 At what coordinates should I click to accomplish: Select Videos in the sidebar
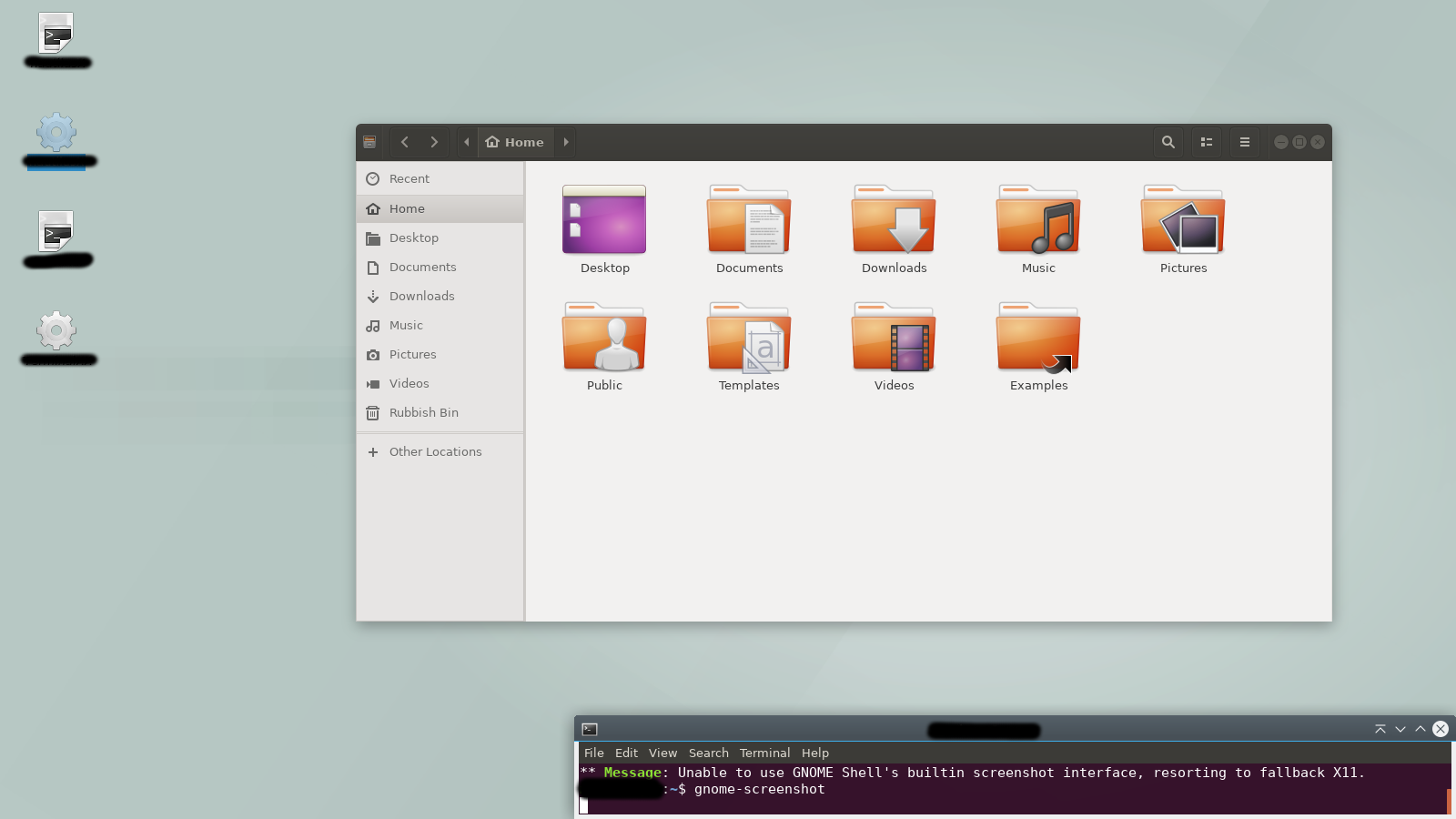440,383
